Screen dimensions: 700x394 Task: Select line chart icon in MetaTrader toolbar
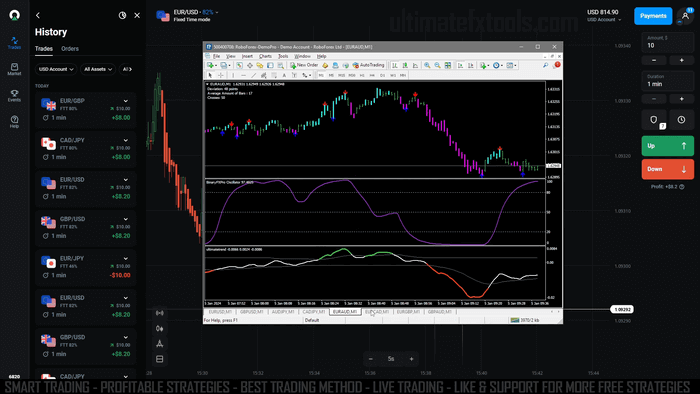point(415,65)
